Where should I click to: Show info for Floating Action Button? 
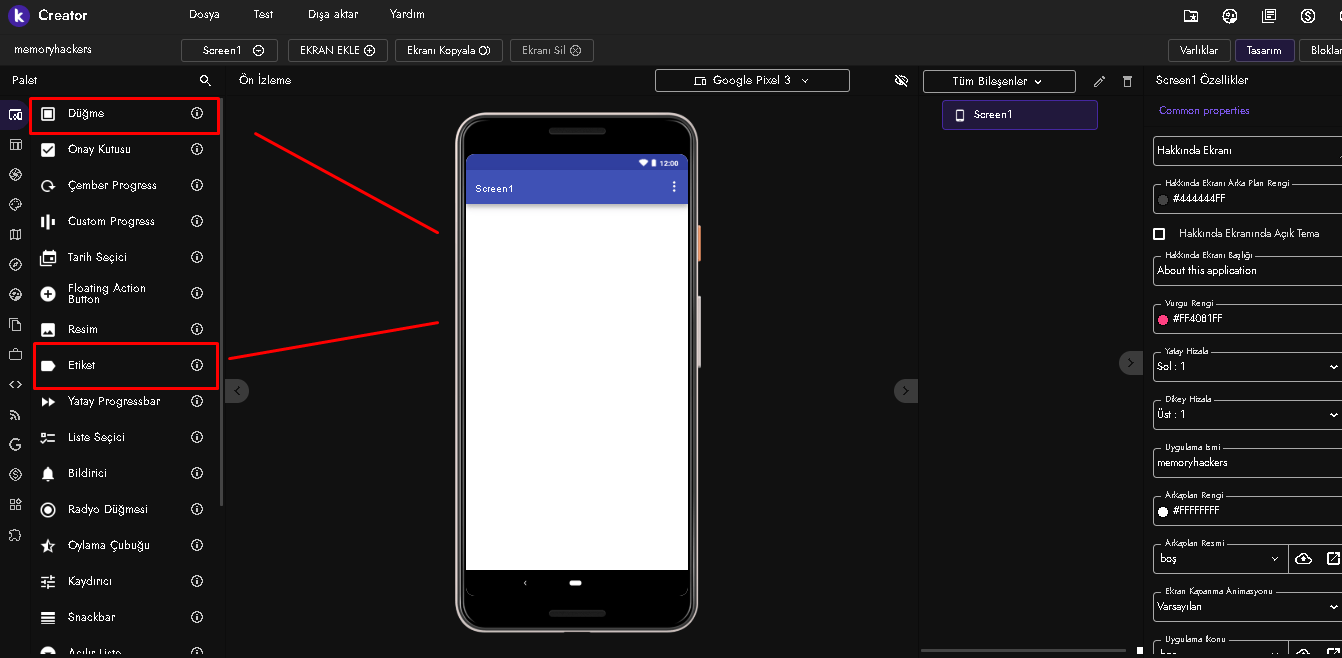pos(197,293)
